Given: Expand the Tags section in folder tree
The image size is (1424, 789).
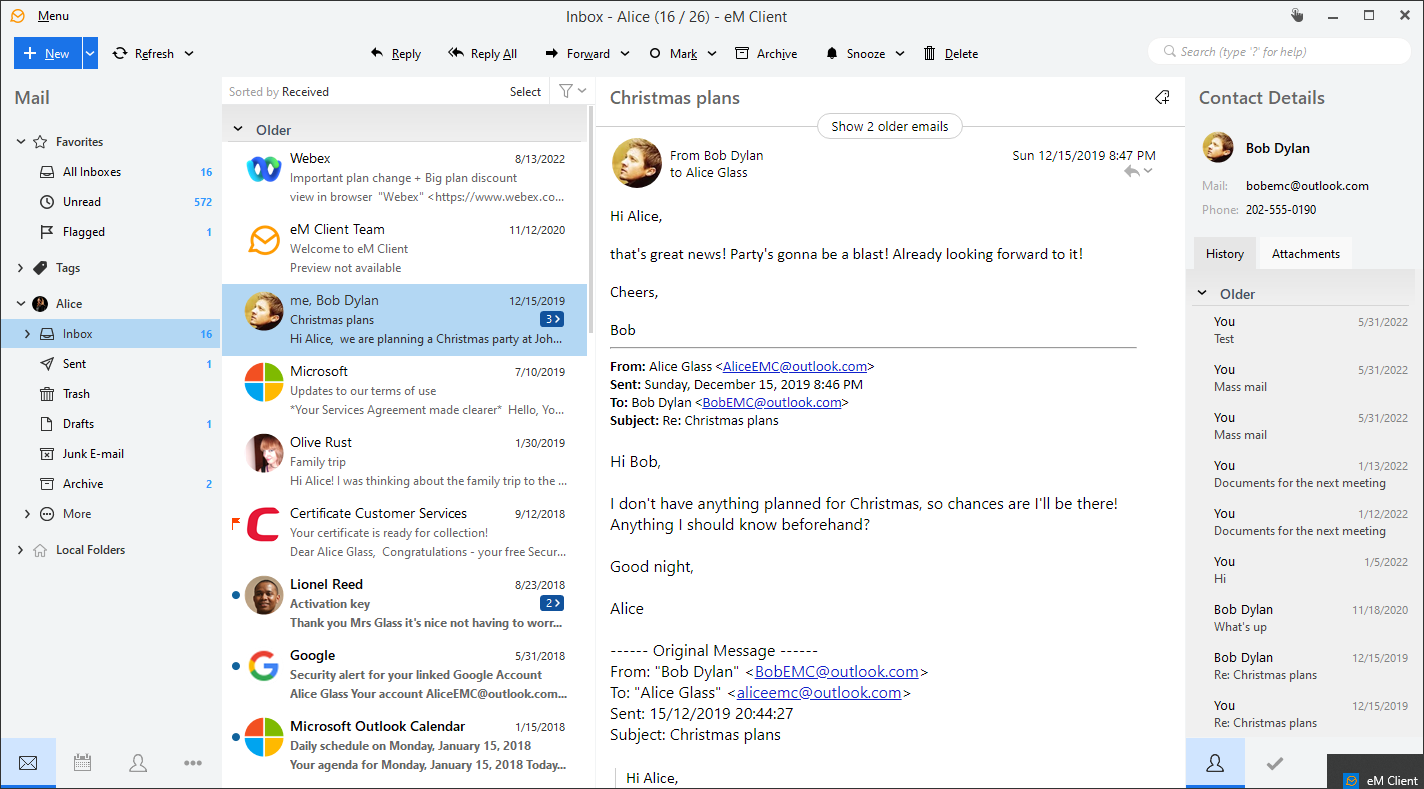Looking at the screenshot, I should (x=21, y=268).
